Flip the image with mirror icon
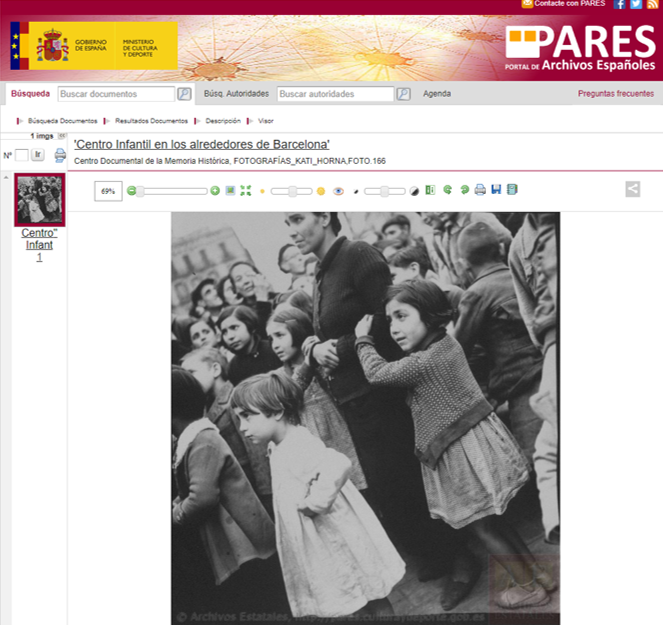663x625 pixels. point(430,190)
